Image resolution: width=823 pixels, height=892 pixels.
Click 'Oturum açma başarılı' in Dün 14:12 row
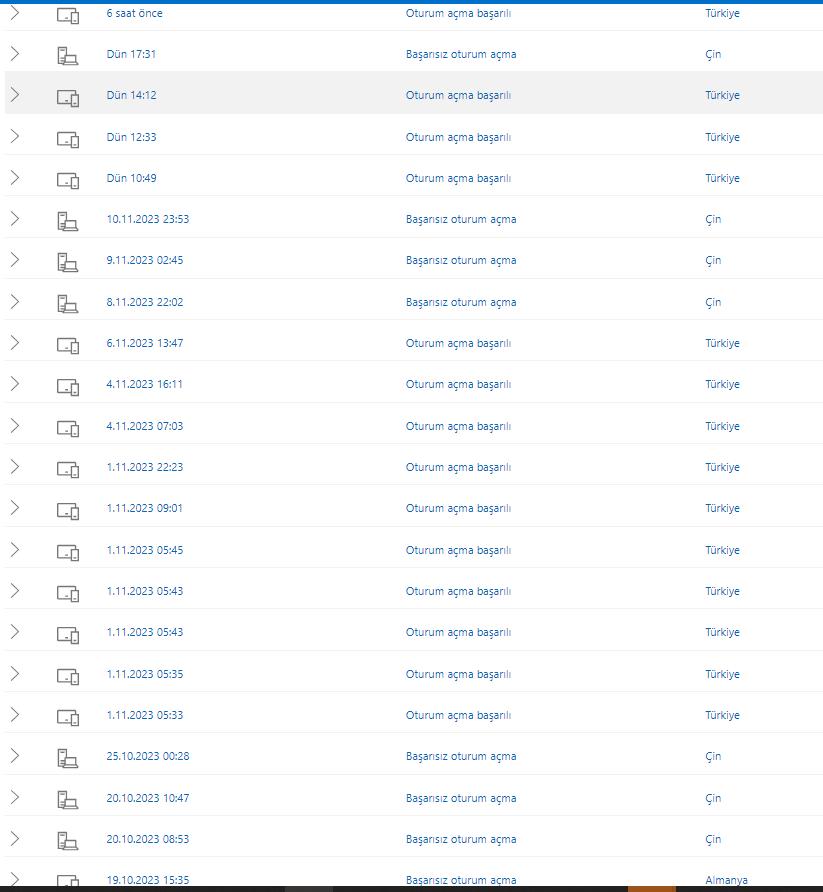point(458,96)
